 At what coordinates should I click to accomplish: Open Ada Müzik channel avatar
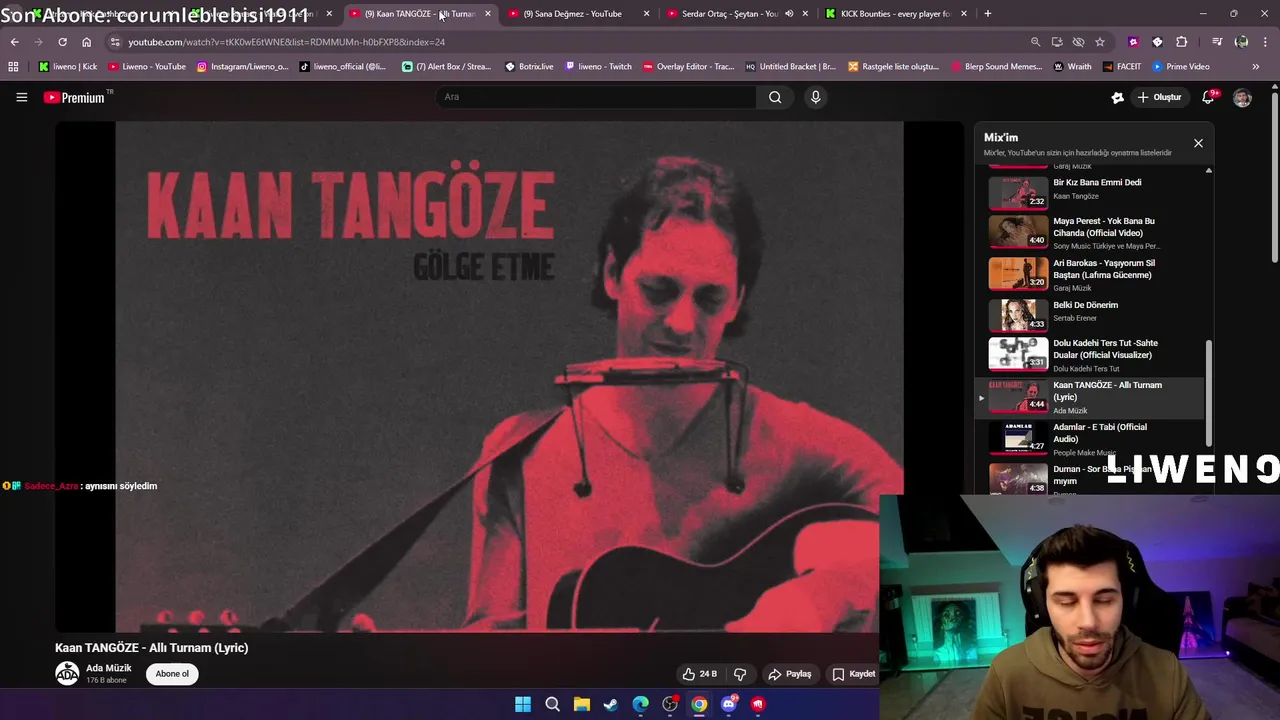[67, 674]
